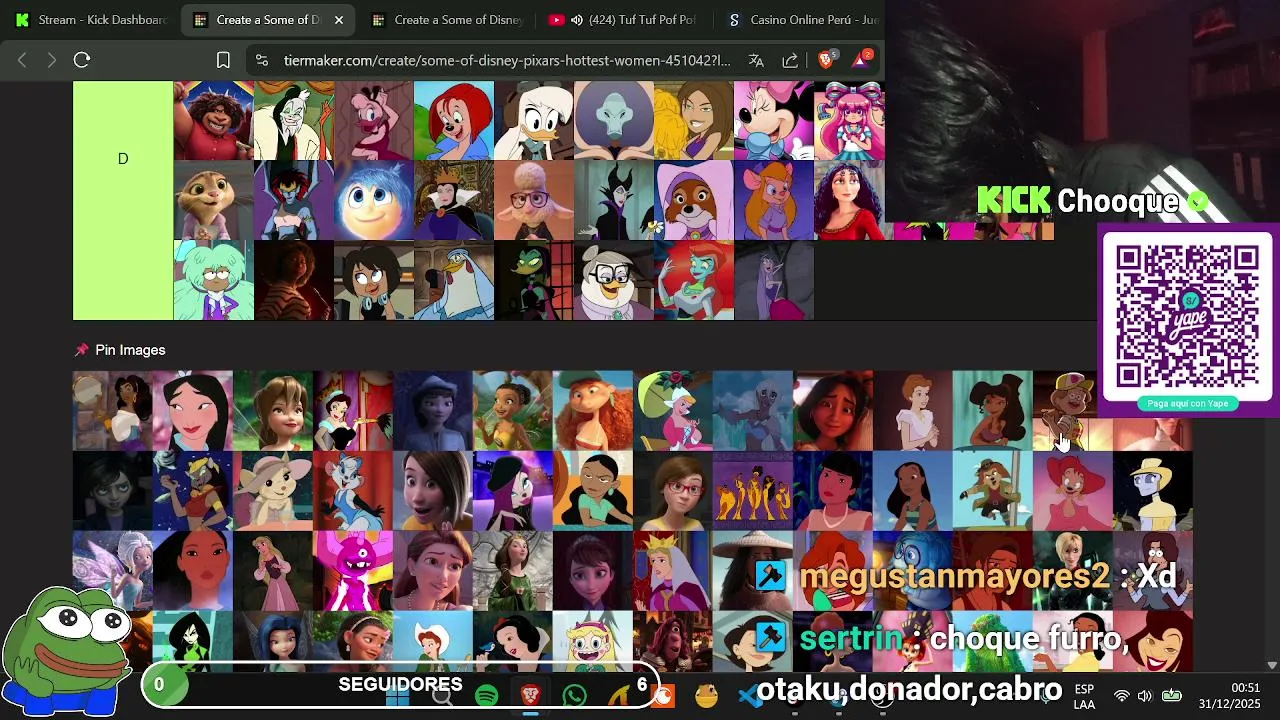Select the Aurora pink dress image
1280x720 pixels.
pos(273,571)
